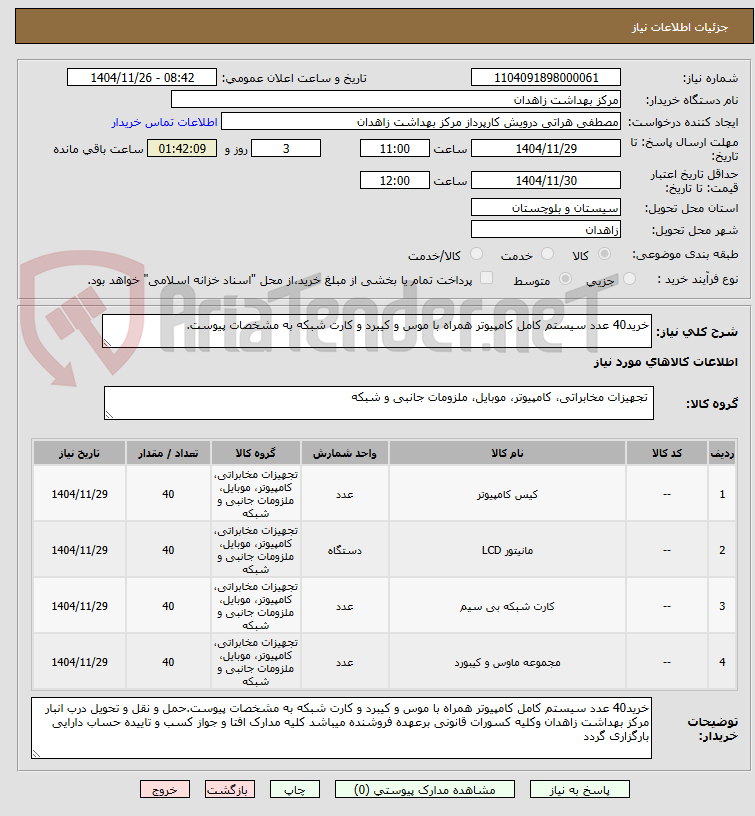Click the نام کالا column header
Screen dimensions: 755x816
(507, 453)
